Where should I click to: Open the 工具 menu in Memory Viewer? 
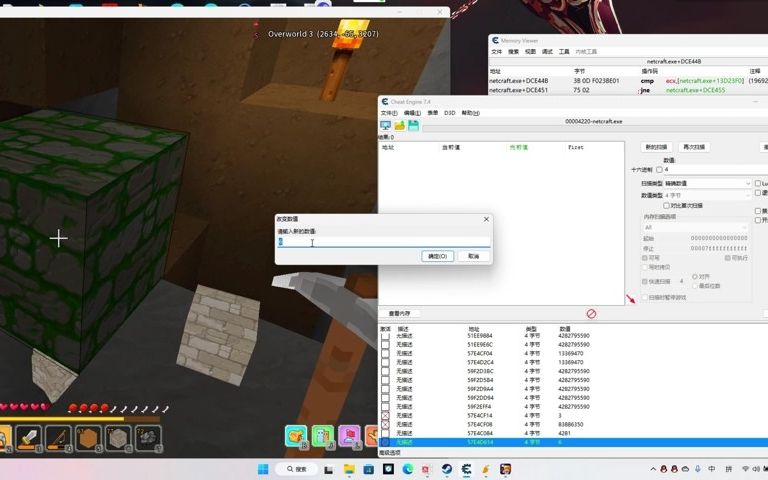point(564,51)
